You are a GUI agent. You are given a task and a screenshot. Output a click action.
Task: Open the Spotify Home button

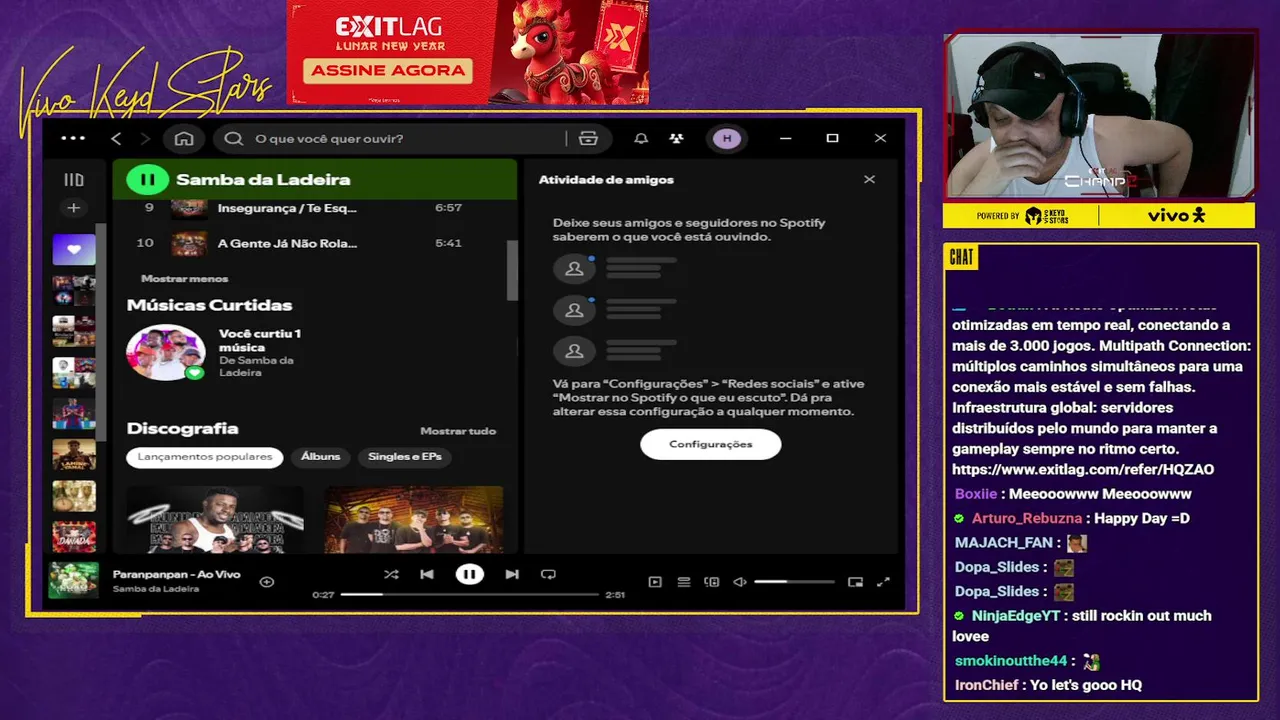coord(184,138)
